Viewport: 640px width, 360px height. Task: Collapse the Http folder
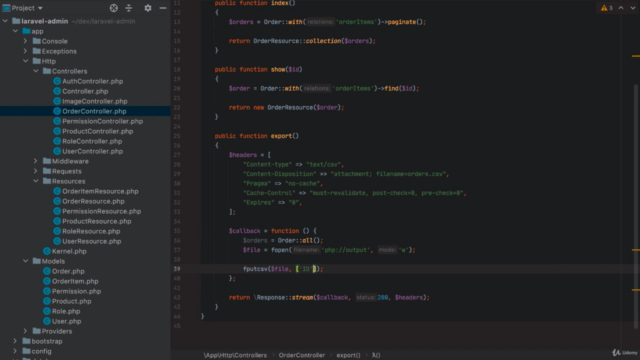click(x=25, y=61)
